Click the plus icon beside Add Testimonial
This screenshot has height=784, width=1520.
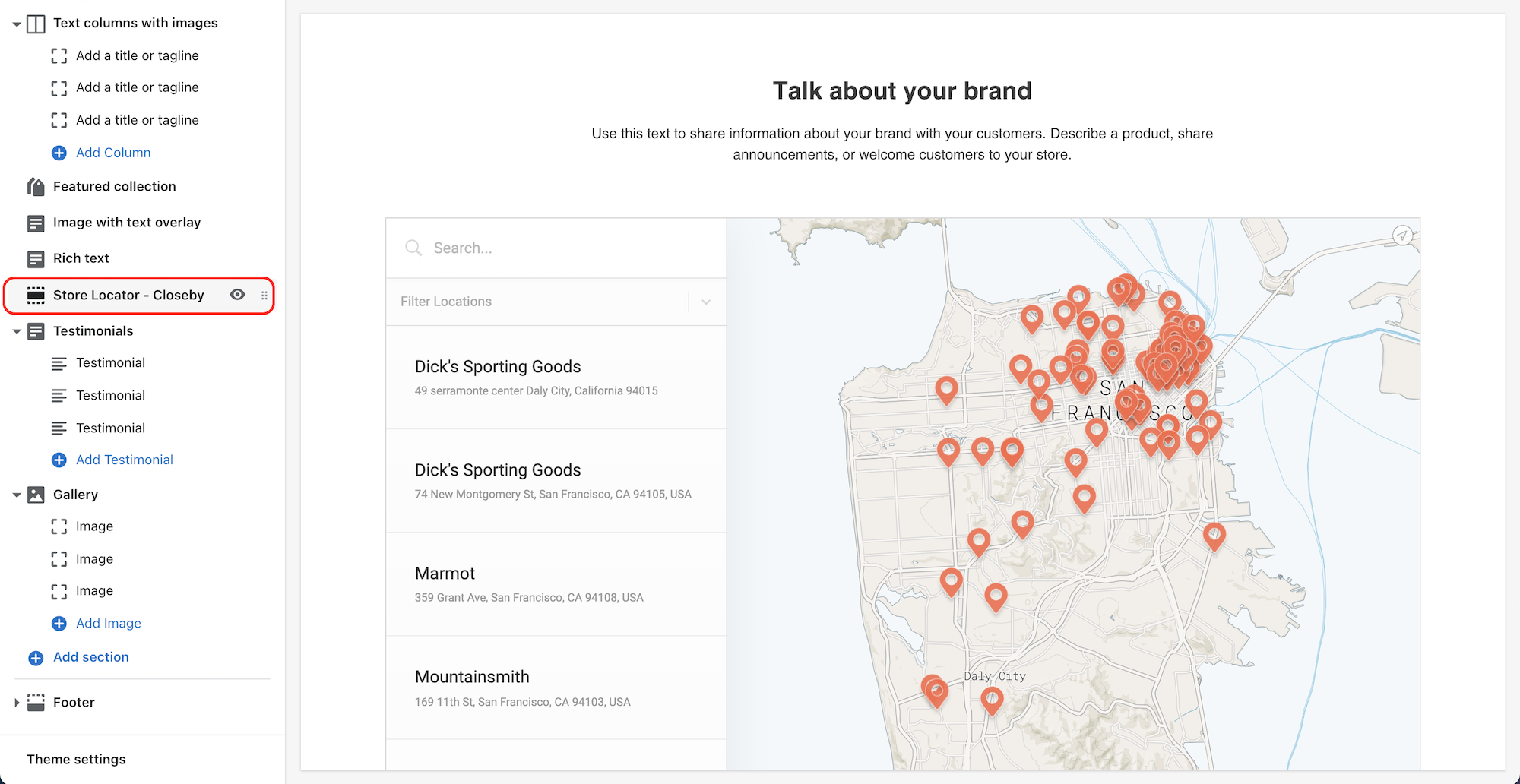59,460
